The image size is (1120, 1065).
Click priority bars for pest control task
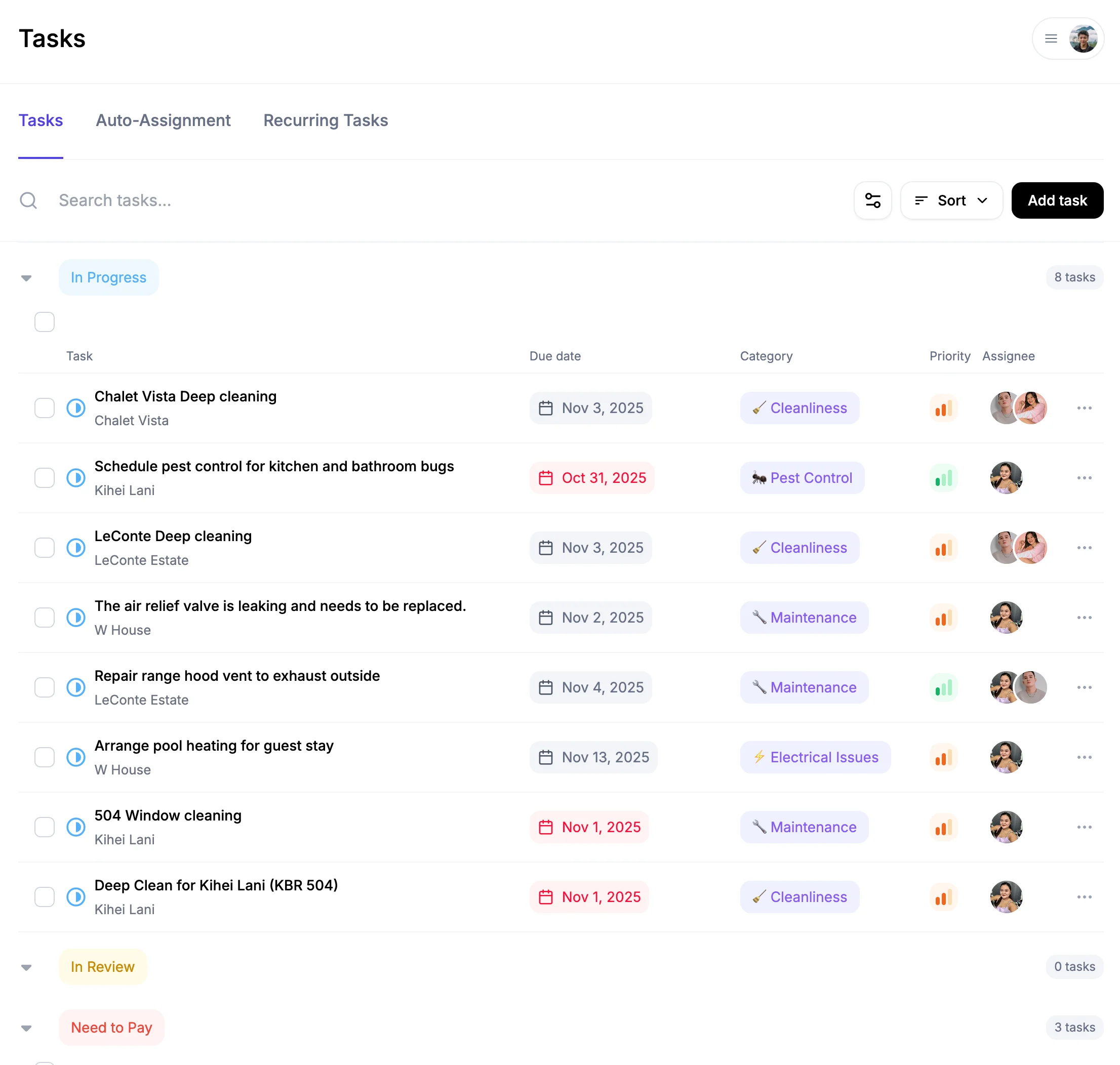pyautogui.click(x=943, y=478)
